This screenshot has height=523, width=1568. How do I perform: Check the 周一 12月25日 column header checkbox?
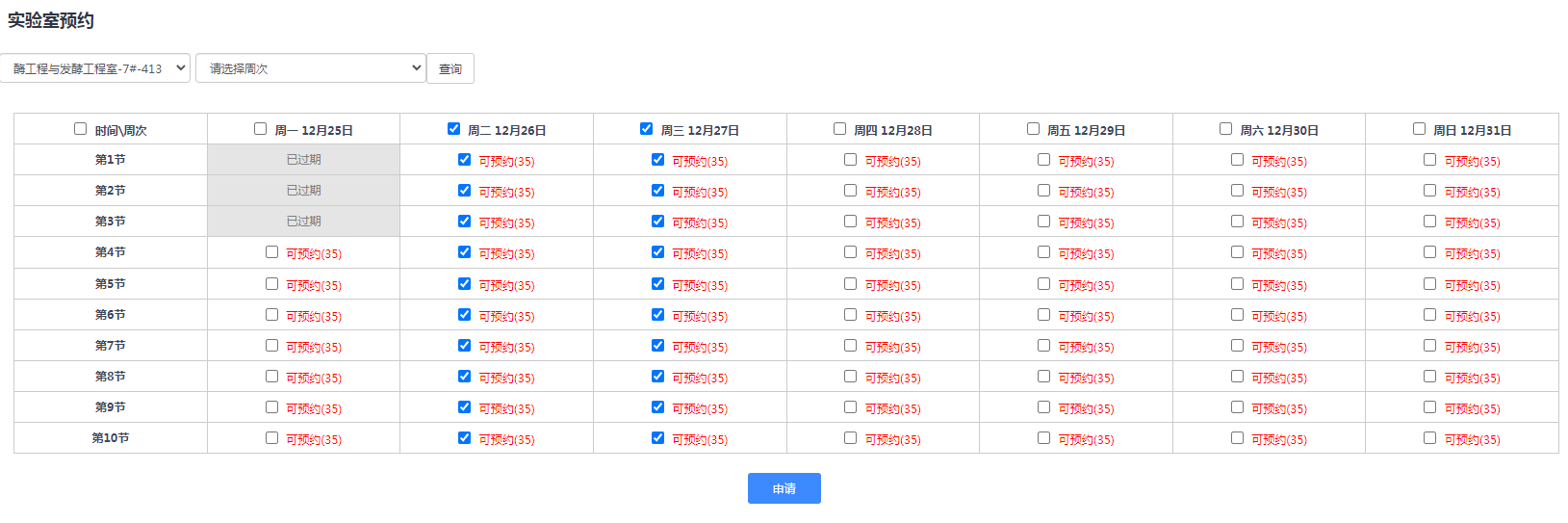(260, 129)
